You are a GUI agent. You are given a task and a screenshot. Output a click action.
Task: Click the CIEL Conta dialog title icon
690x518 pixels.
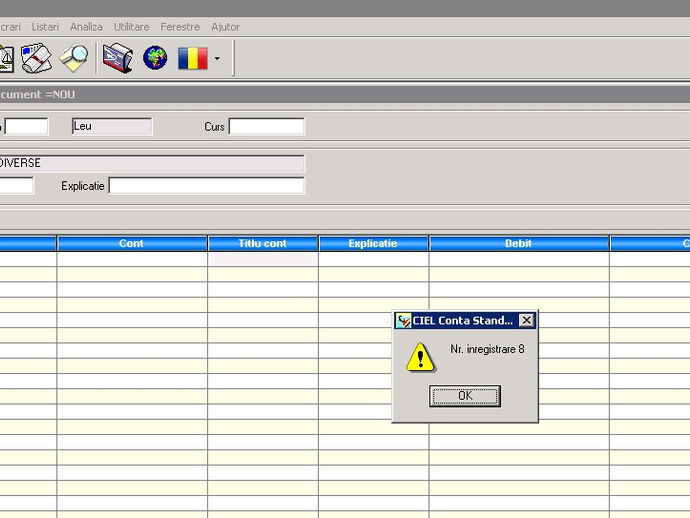click(403, 320)
